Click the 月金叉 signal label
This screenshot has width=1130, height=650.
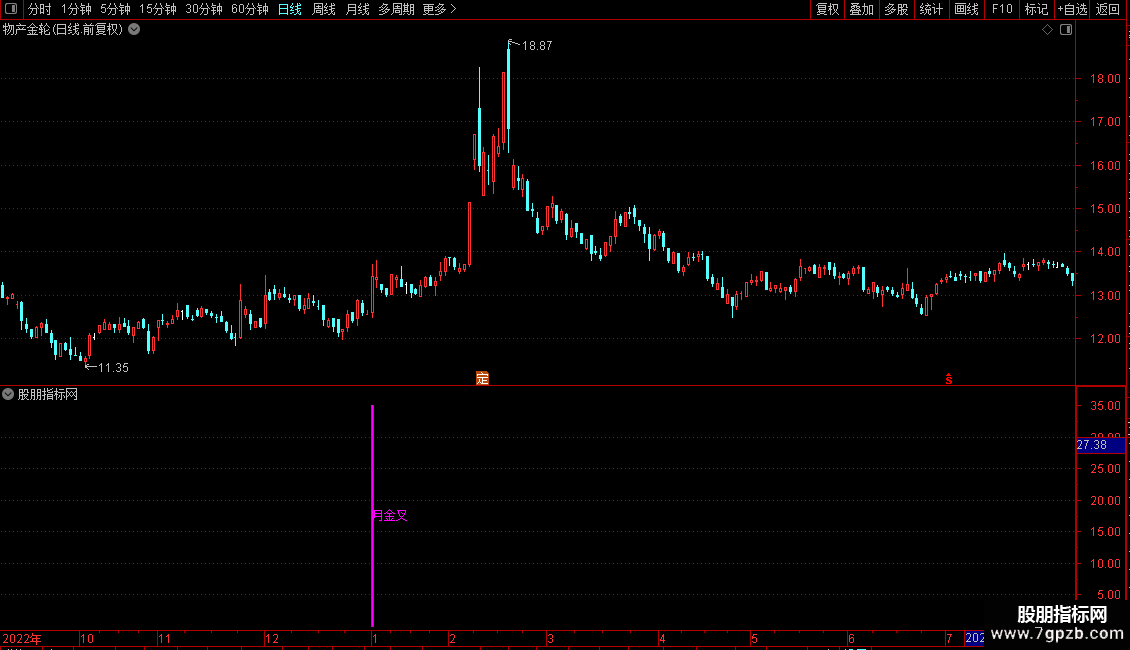390,515
